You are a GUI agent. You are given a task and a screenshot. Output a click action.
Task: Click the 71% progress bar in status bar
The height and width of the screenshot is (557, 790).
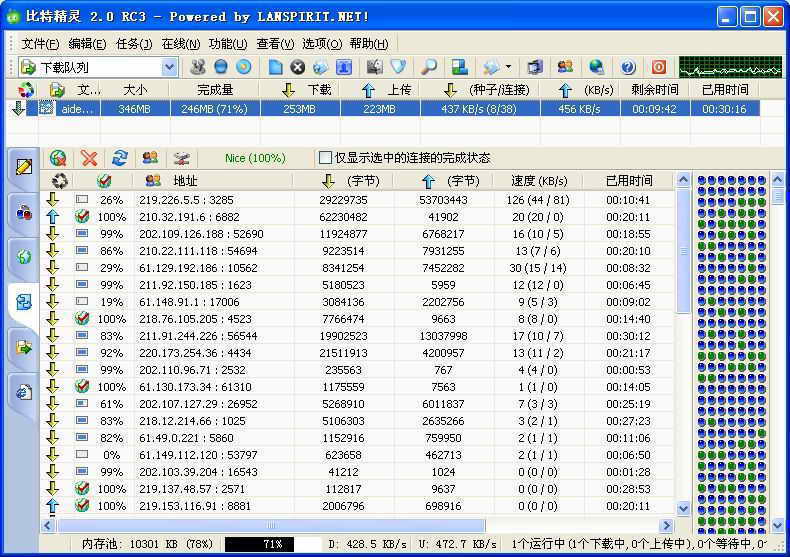click(270, 544)
